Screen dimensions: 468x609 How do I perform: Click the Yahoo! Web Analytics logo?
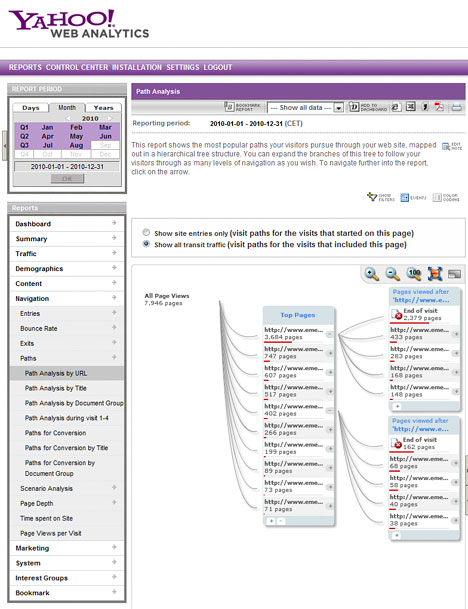(79, 24)
